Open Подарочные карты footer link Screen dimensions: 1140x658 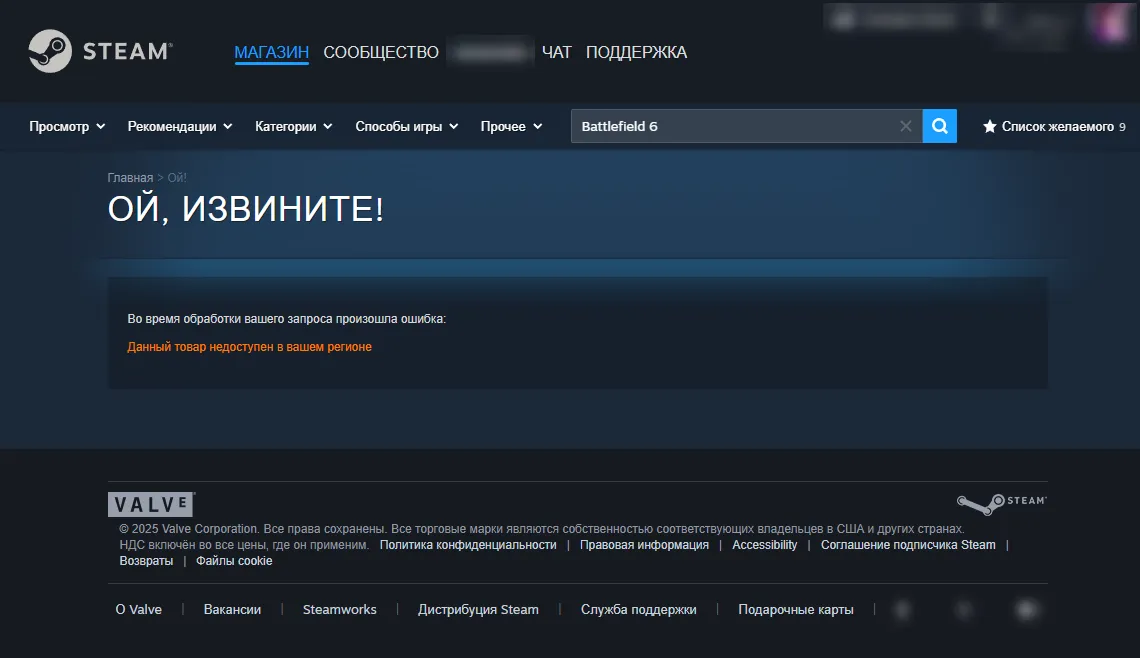tap(795, 609)
